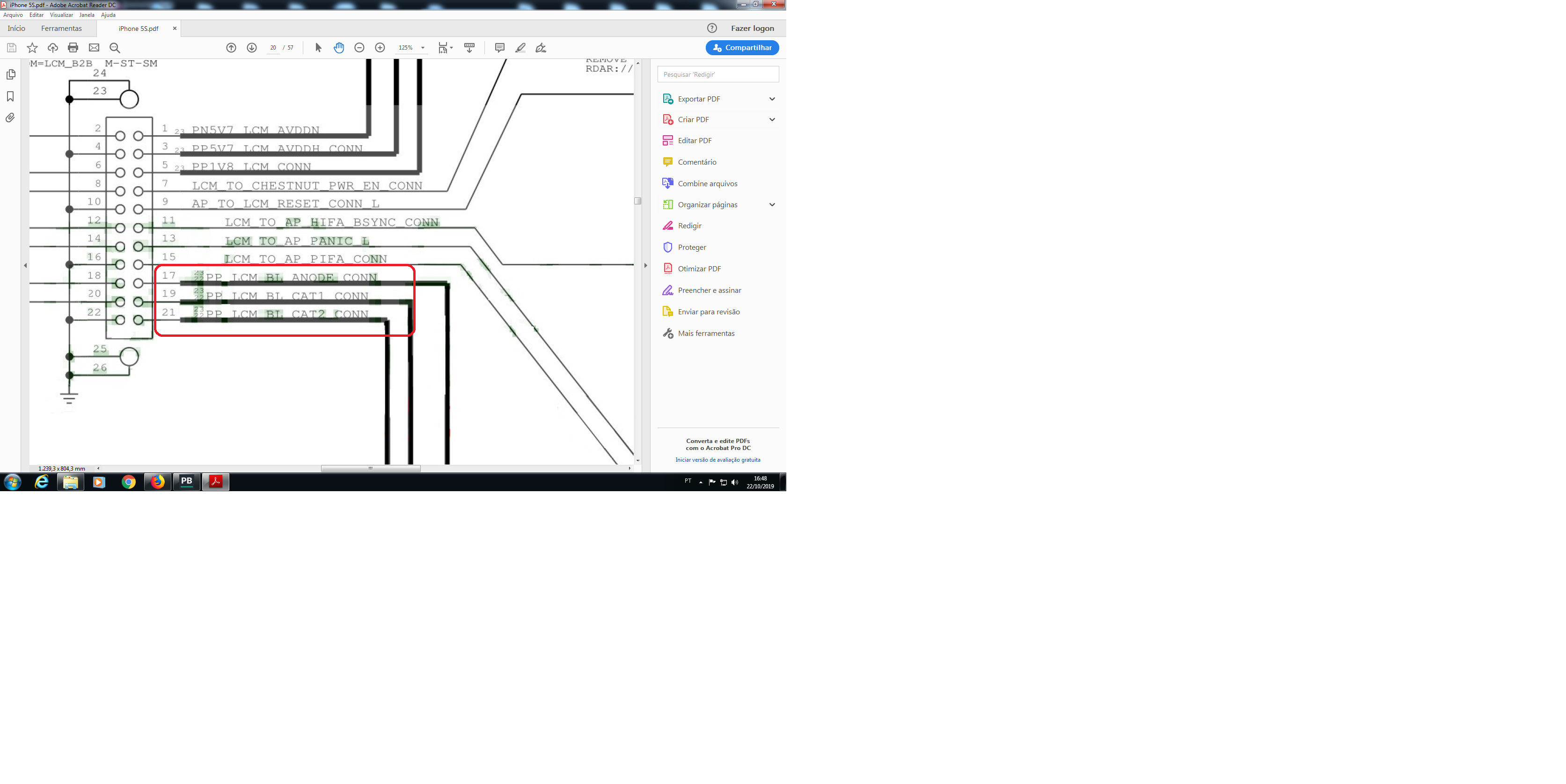Open the attachments paperclip panel

click(x=10, y=118)
